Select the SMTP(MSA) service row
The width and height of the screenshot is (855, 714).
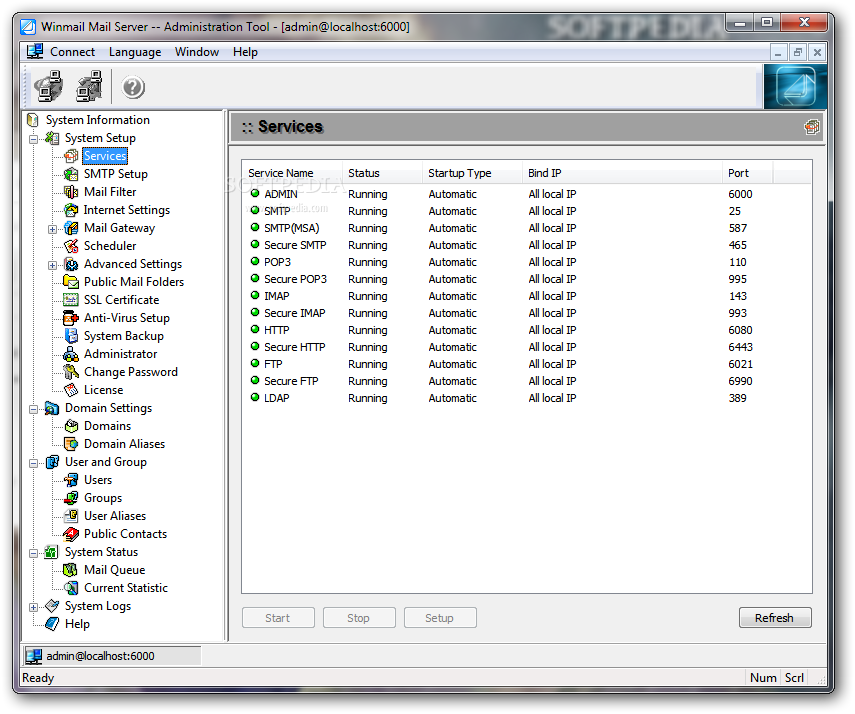coord(526,228)
